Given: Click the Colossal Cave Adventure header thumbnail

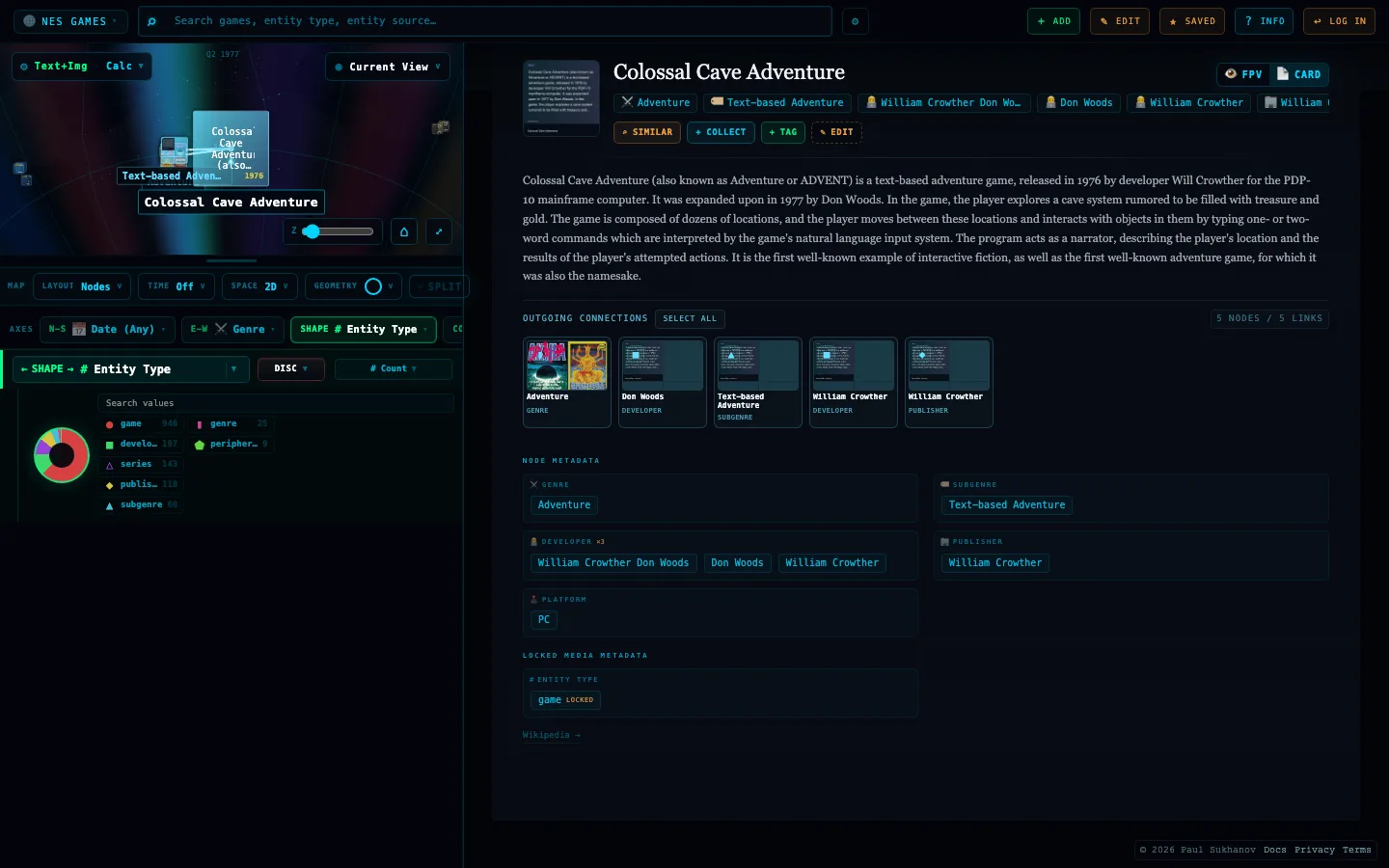Looking at the screenshot, I should tap(561, 98).
